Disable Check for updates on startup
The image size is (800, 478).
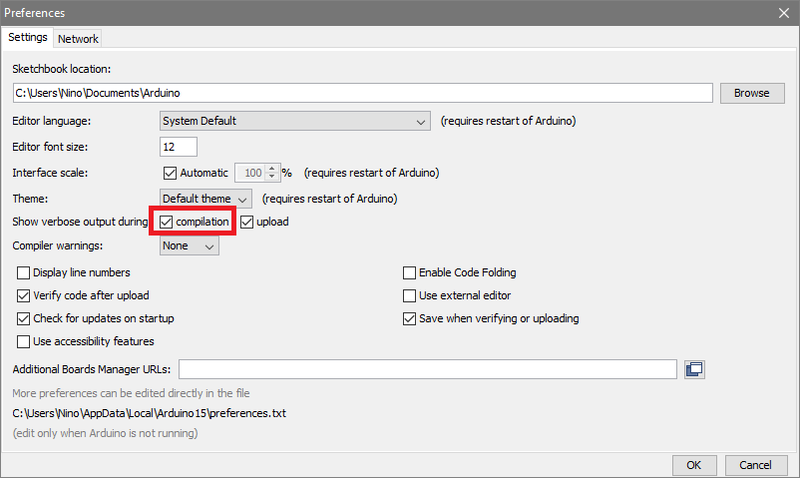tap(24, 319)
